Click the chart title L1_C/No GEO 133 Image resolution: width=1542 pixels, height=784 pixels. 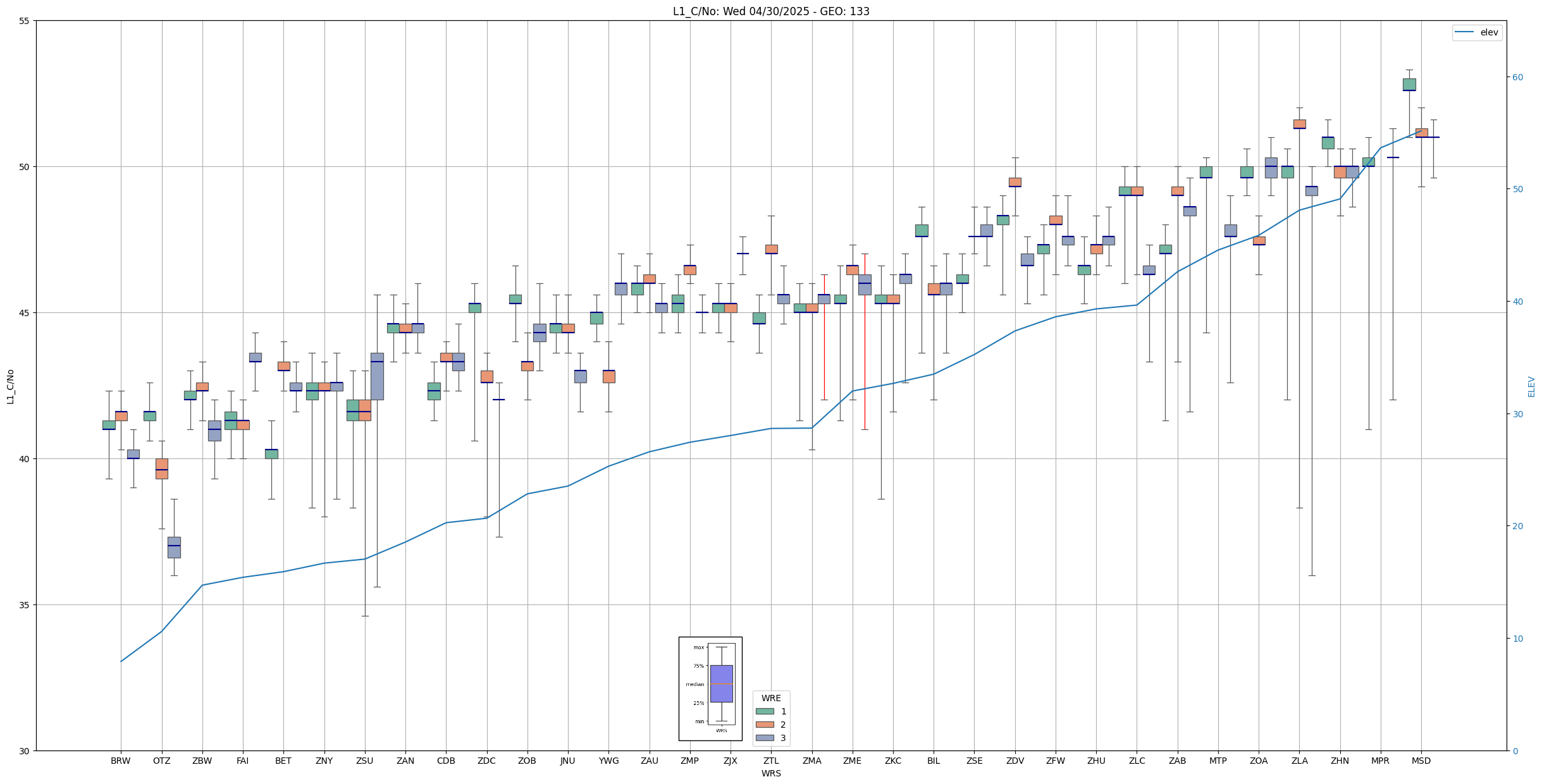coord(770,11)
